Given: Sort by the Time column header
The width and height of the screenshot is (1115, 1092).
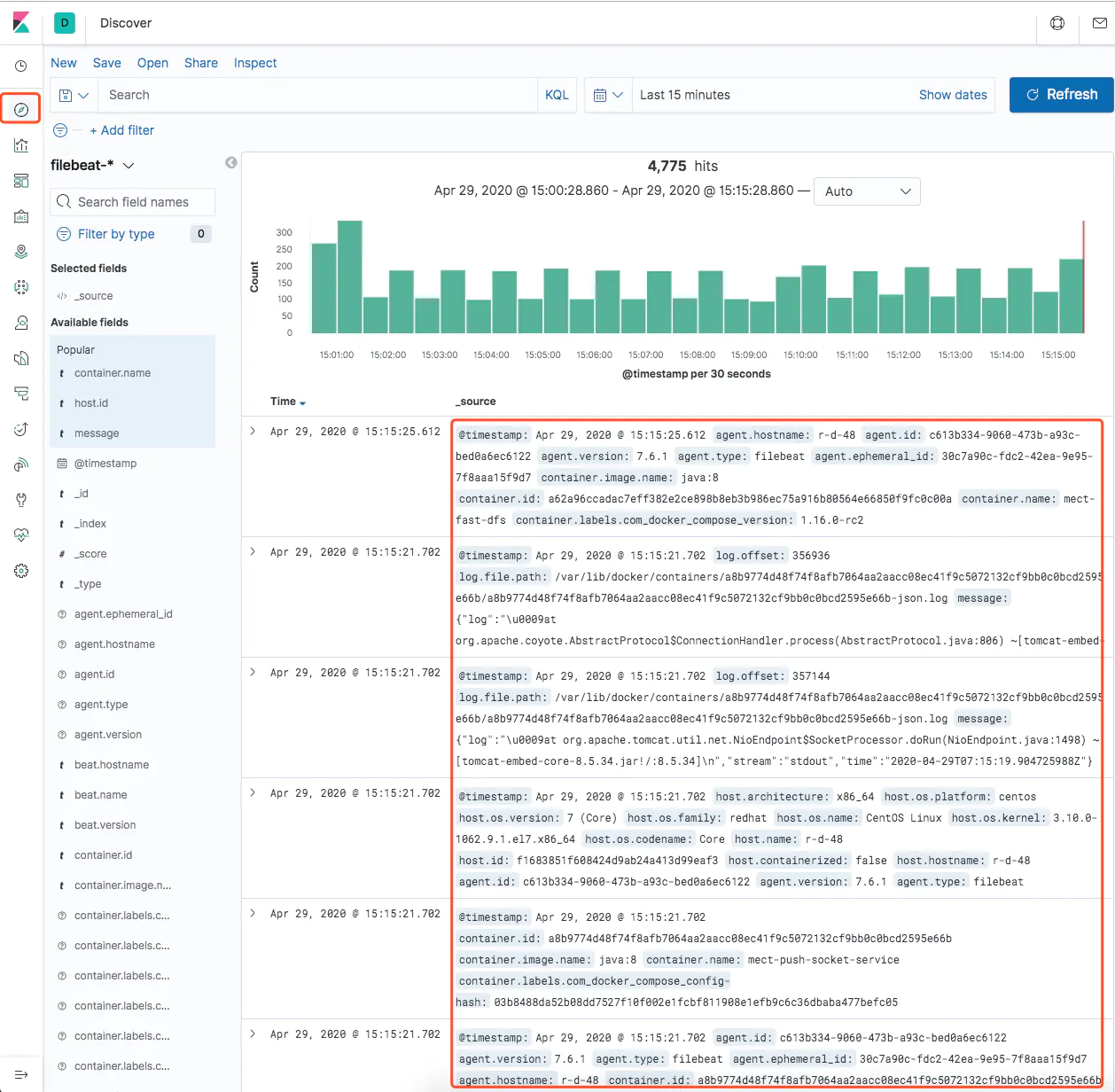Looking at the screenshot, I should point(288,402).
